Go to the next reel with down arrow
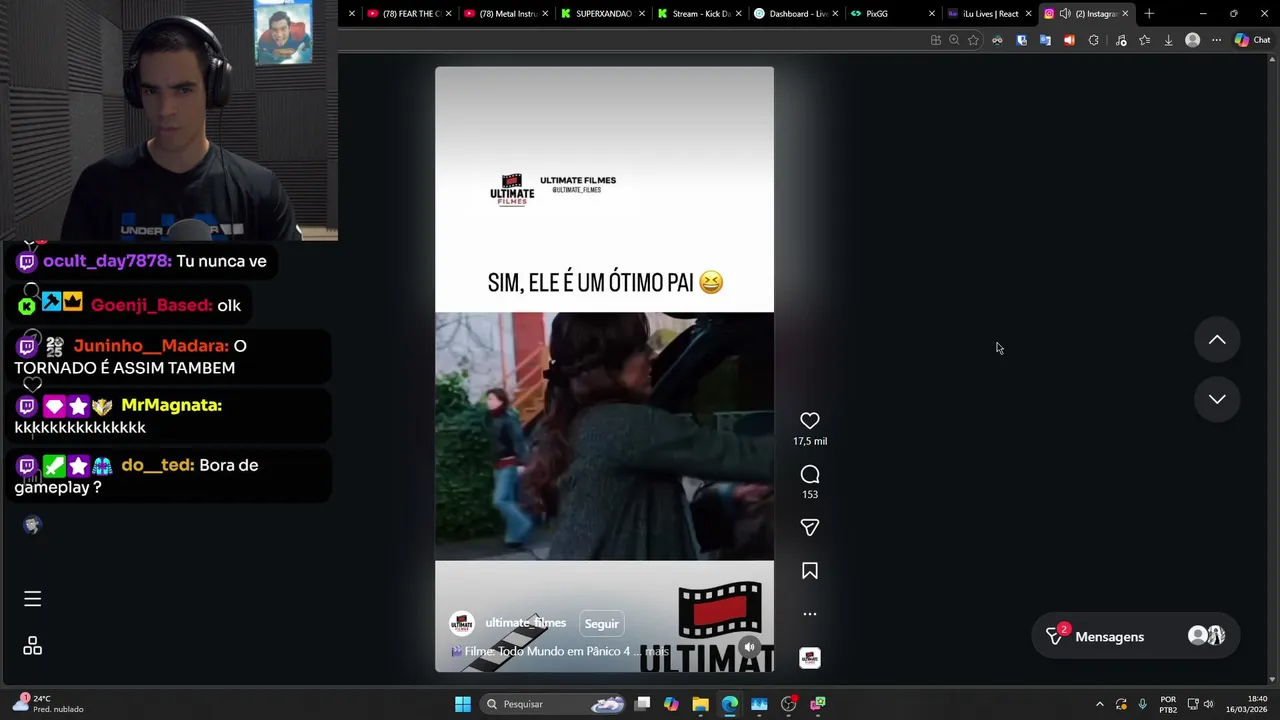This screenshot has height=720, width=1280. pyautogui.click(x=1217, y=399)
